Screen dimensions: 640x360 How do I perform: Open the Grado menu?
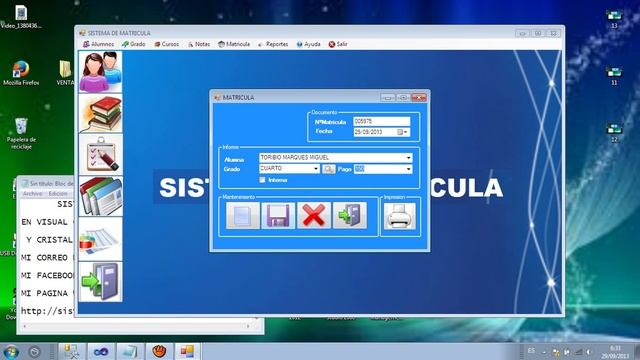tap(133, 44)
